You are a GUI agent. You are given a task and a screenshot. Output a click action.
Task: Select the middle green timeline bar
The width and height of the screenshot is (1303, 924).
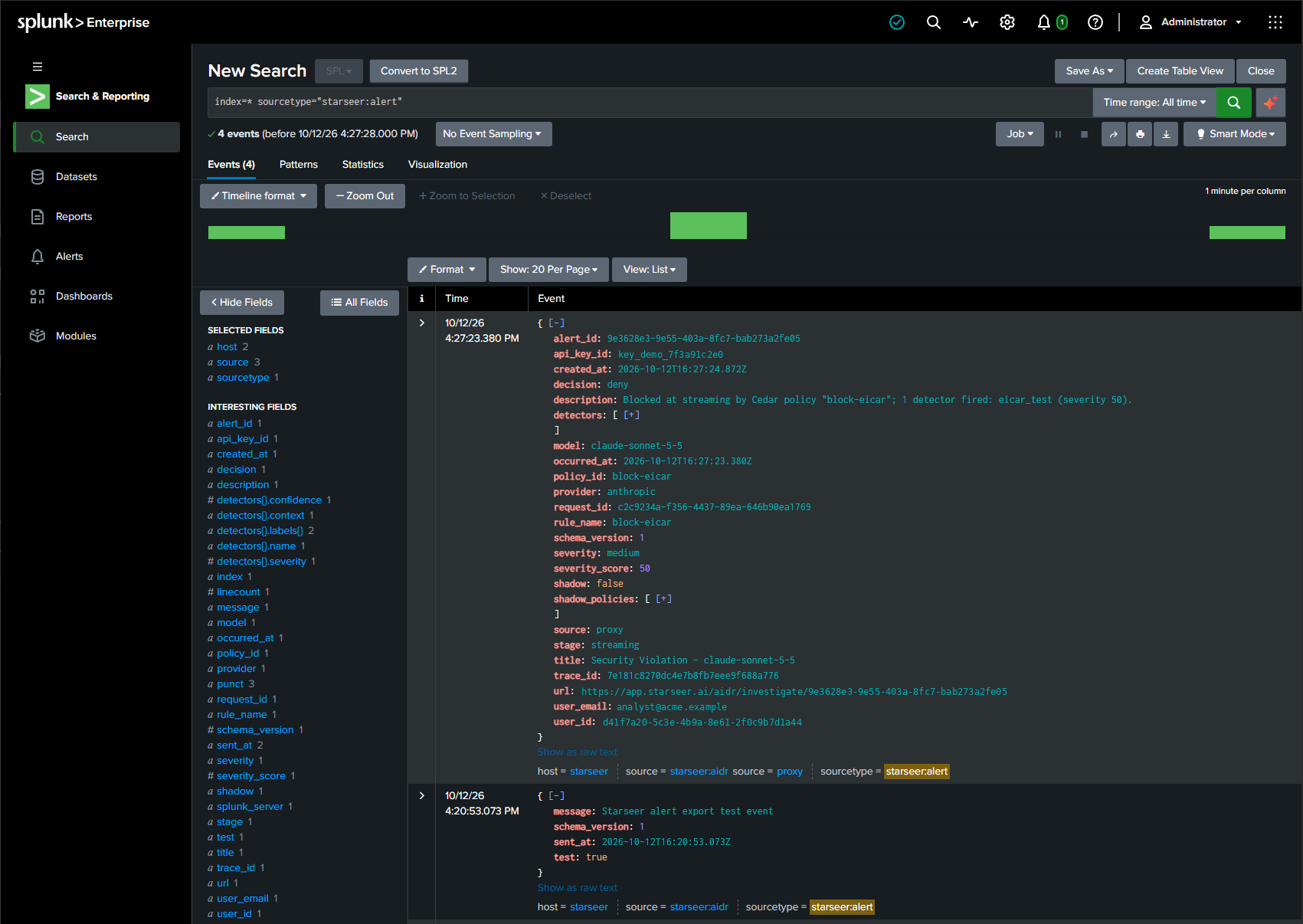point(709,226)
